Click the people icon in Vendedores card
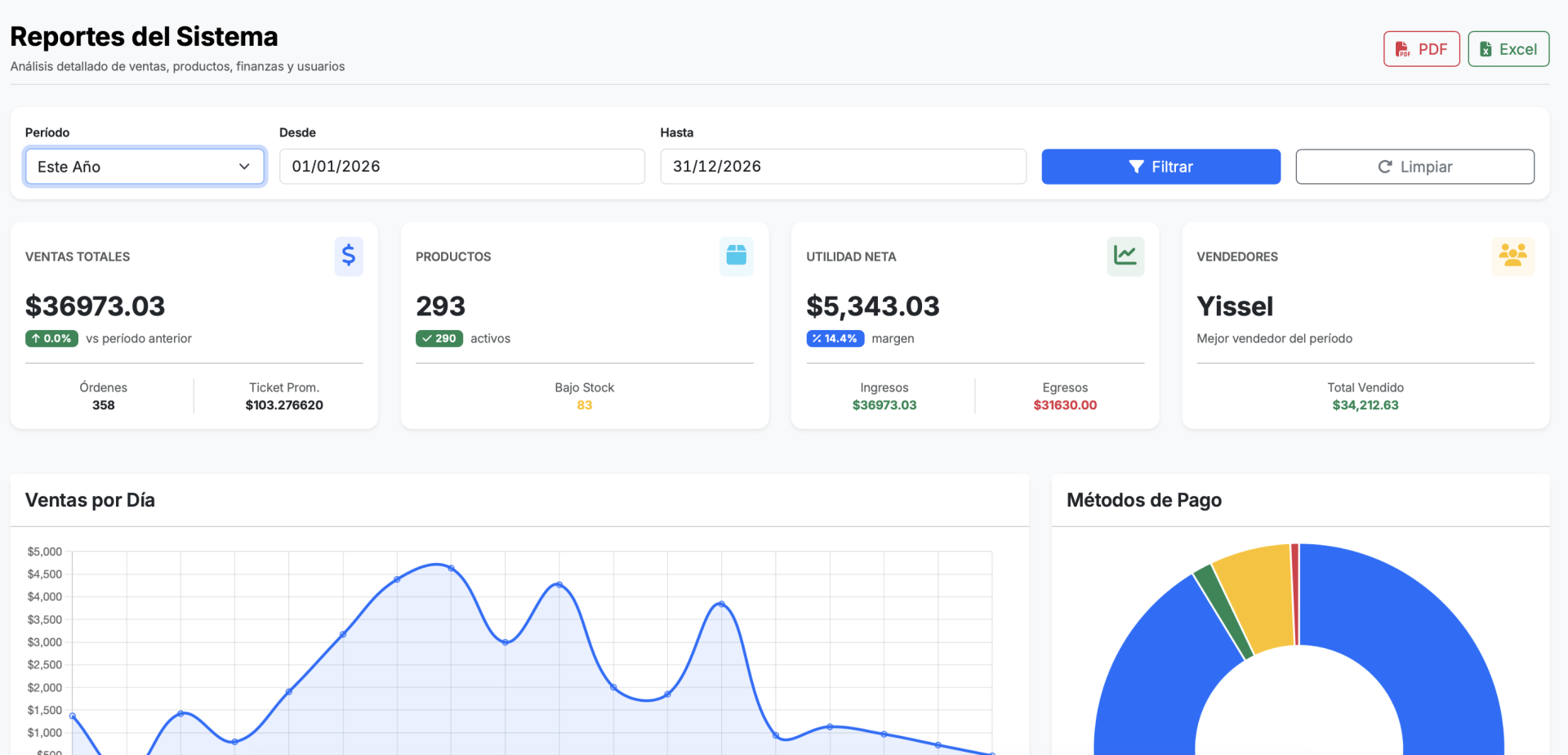Screen dimensions: 1568x755 coord(1512,256)
